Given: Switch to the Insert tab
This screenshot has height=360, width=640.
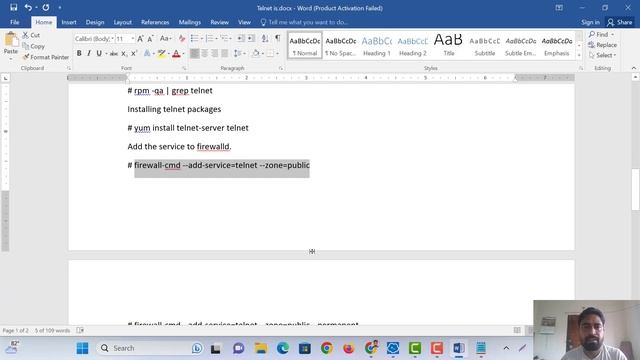Looking at the screenshot, I should (x=69, y=22).
